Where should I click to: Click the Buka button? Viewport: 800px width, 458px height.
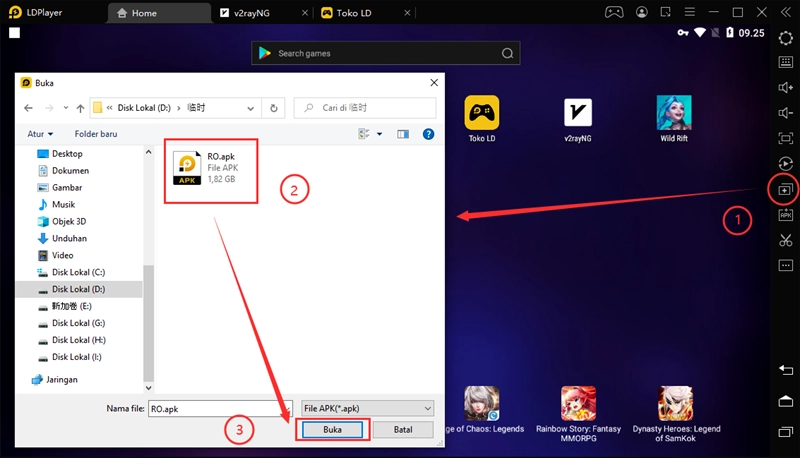332,429
